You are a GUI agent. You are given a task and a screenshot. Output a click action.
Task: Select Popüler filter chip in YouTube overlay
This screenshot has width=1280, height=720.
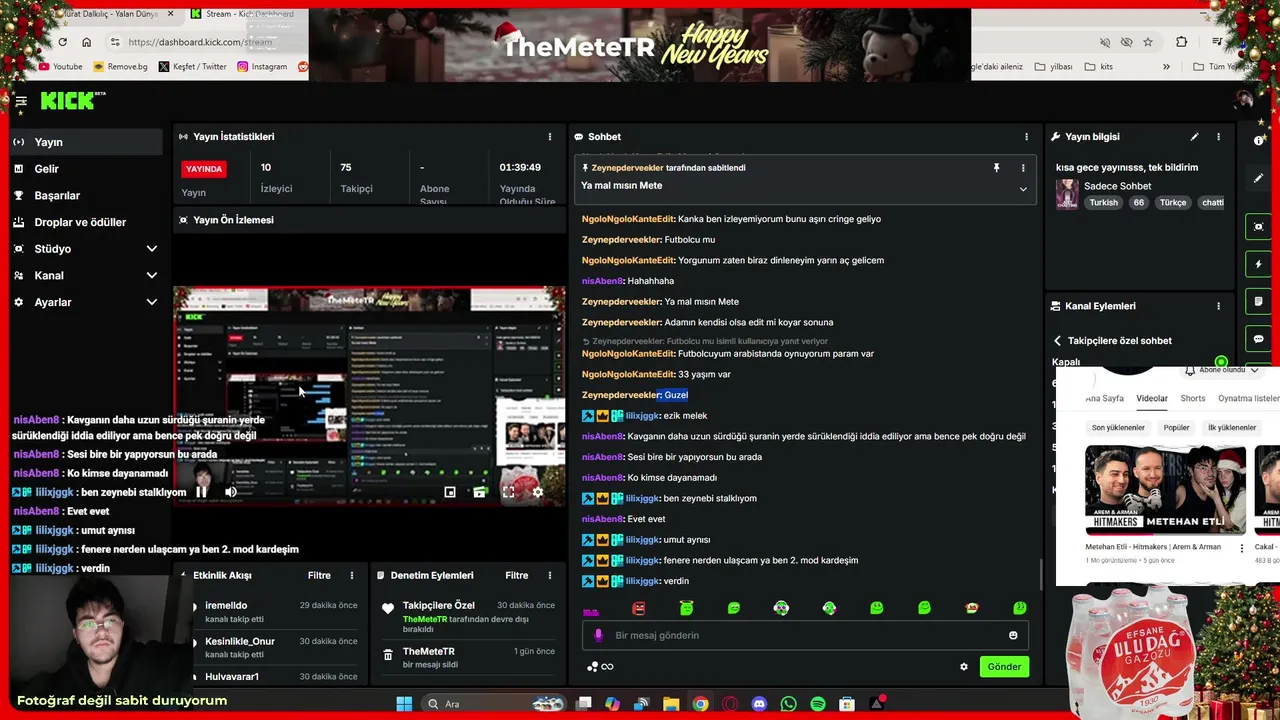point(1176,428)
